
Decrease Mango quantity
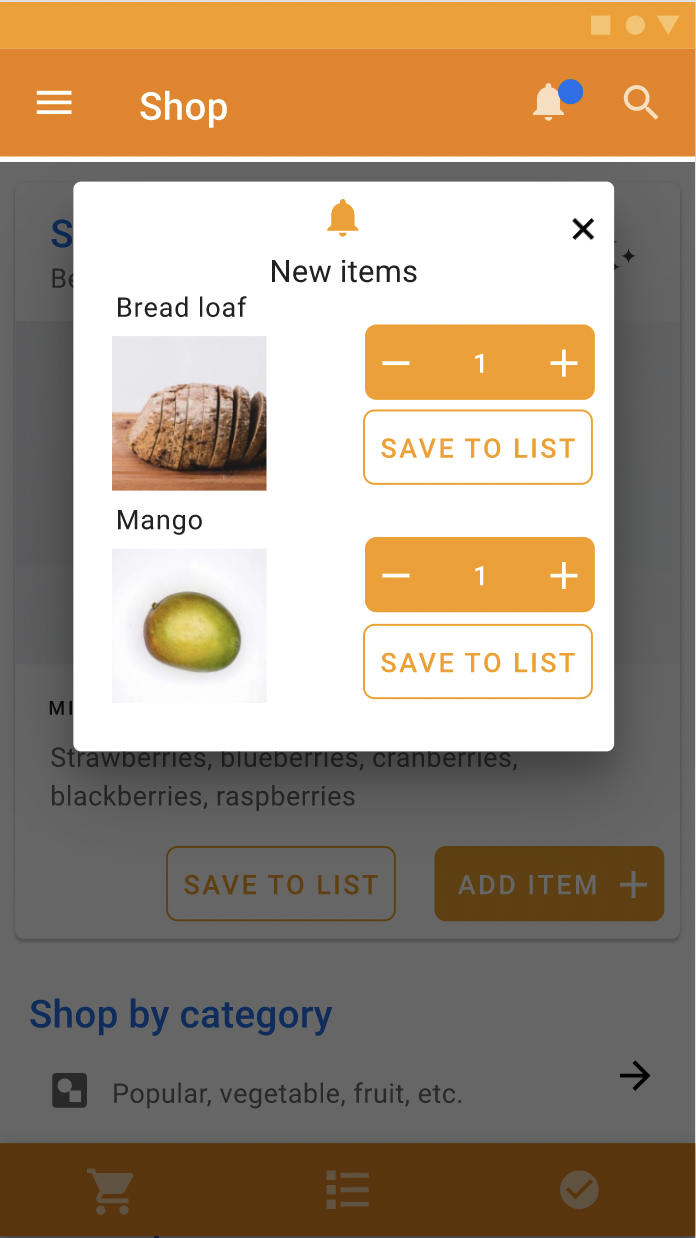(396, 575)
